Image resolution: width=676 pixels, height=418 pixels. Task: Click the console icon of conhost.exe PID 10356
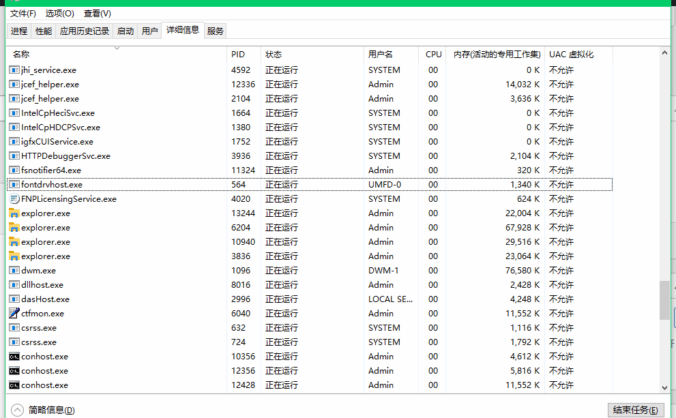click(14, 356)
